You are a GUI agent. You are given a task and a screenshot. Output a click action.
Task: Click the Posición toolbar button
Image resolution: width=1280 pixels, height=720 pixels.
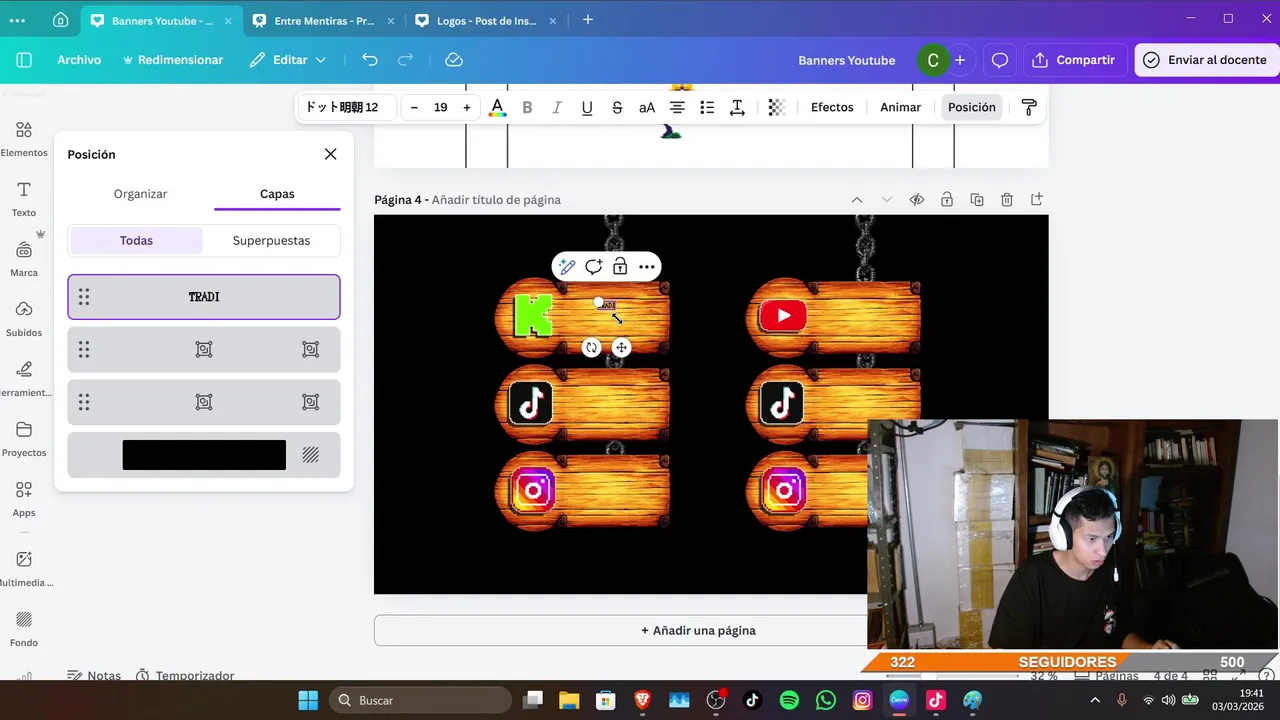click(x=972, y=107)
